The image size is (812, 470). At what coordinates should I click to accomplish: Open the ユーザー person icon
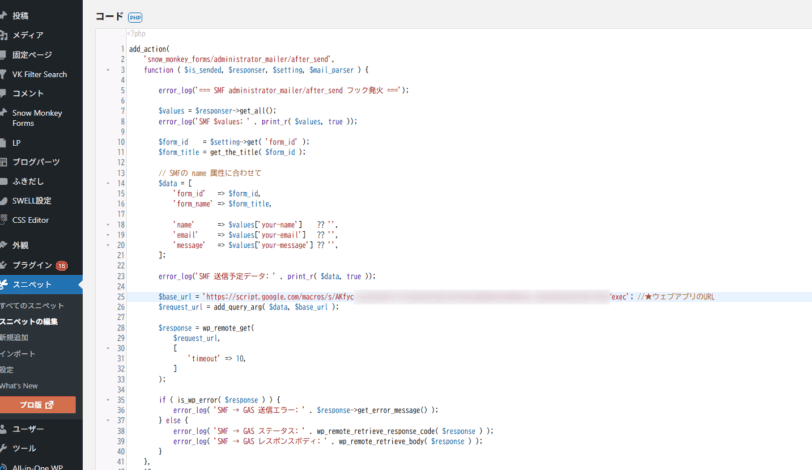click(3, 429)
